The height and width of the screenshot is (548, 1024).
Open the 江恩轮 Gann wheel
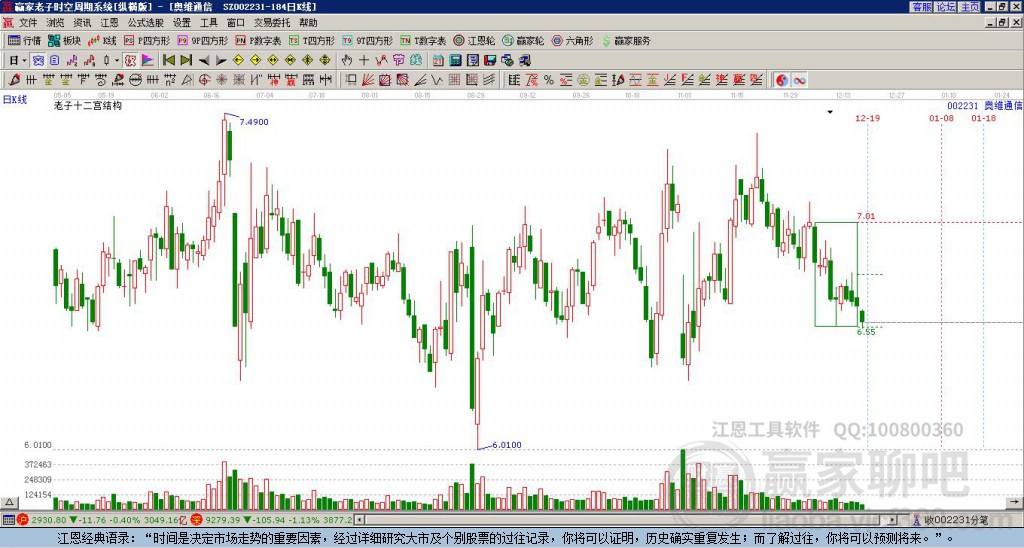474,40
